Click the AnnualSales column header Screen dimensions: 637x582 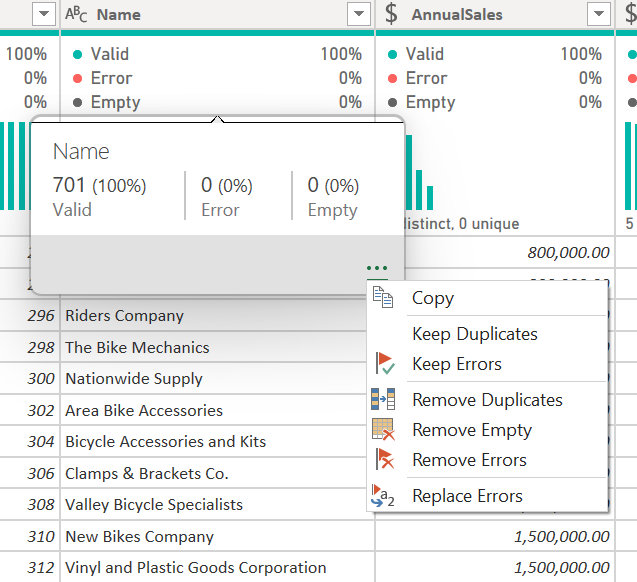[x=470, y=14]
